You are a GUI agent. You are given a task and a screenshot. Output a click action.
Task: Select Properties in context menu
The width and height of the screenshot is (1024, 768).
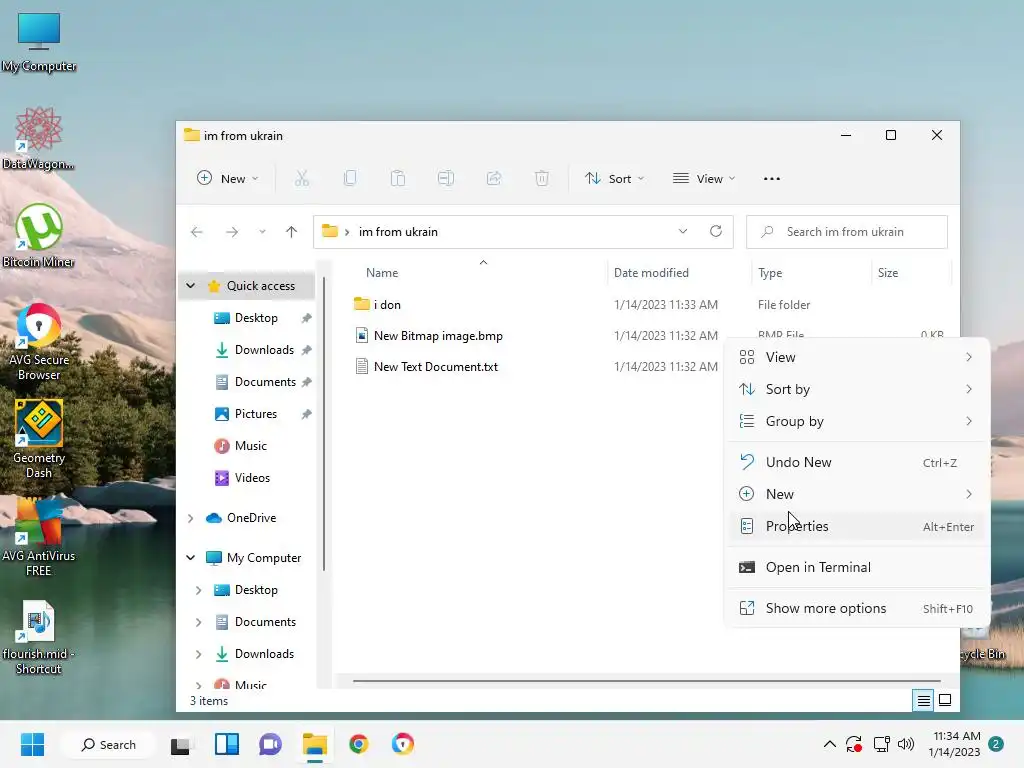(x=856, y=526)
